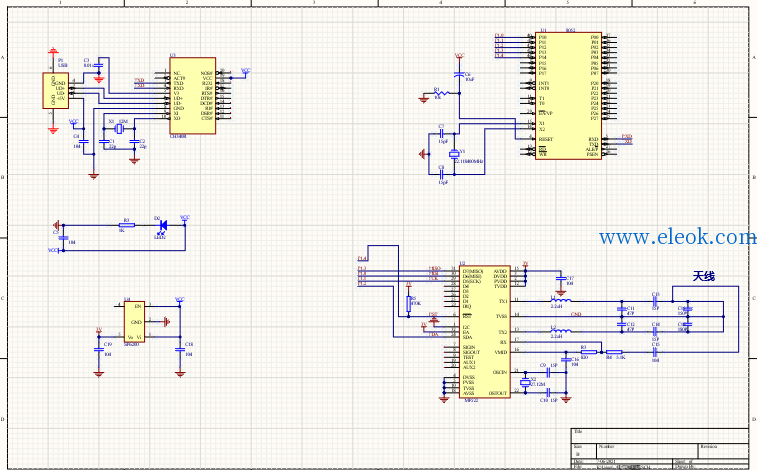Click the VCC power port above regulator U4
Image resolution: width=757 pixels, height=470 pixels.
(x=180, y=300)
